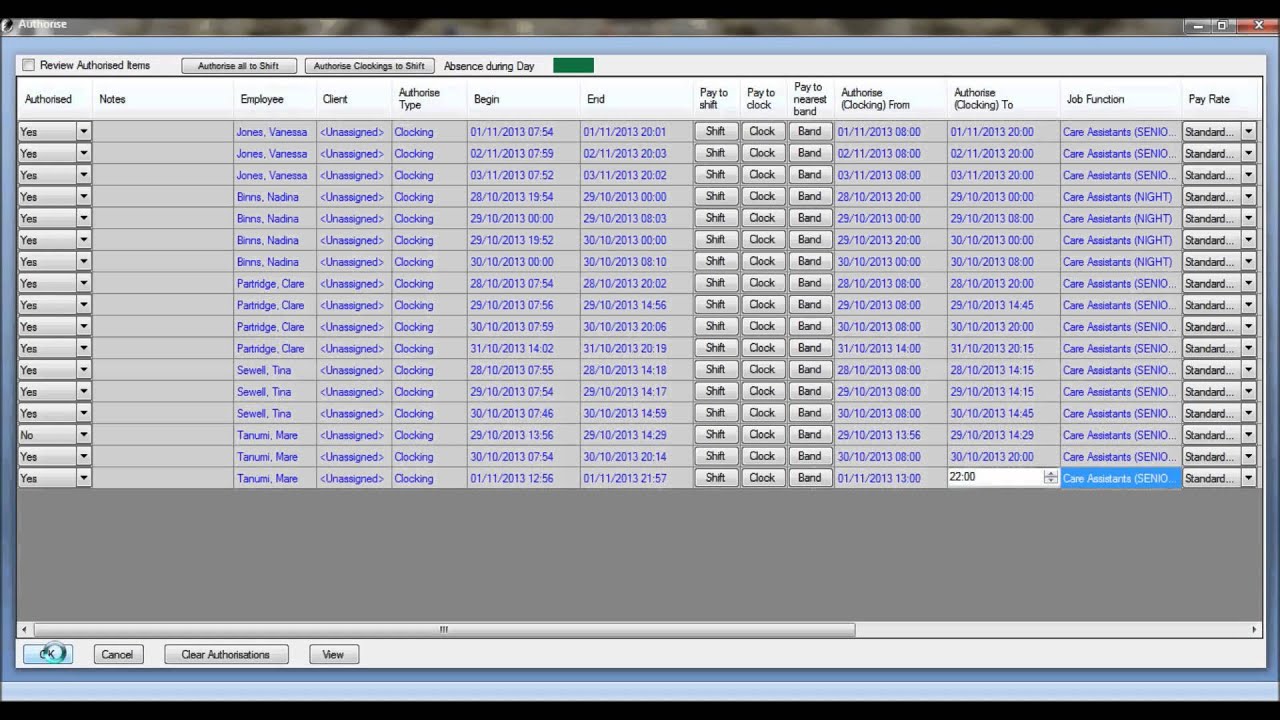Image resolution: width=1280 pixels, height=720 pixels.
Task: Click Shift button for Binns 28/10/2013 19:54 row
Action: pyautogui.click(x=715, y=196)
